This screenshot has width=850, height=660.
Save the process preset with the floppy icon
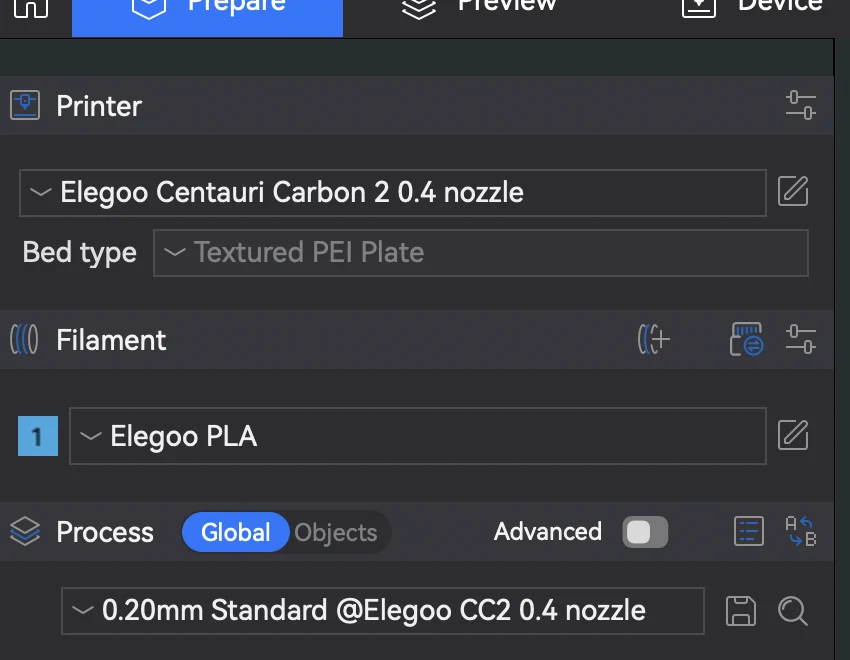point(740,611)
